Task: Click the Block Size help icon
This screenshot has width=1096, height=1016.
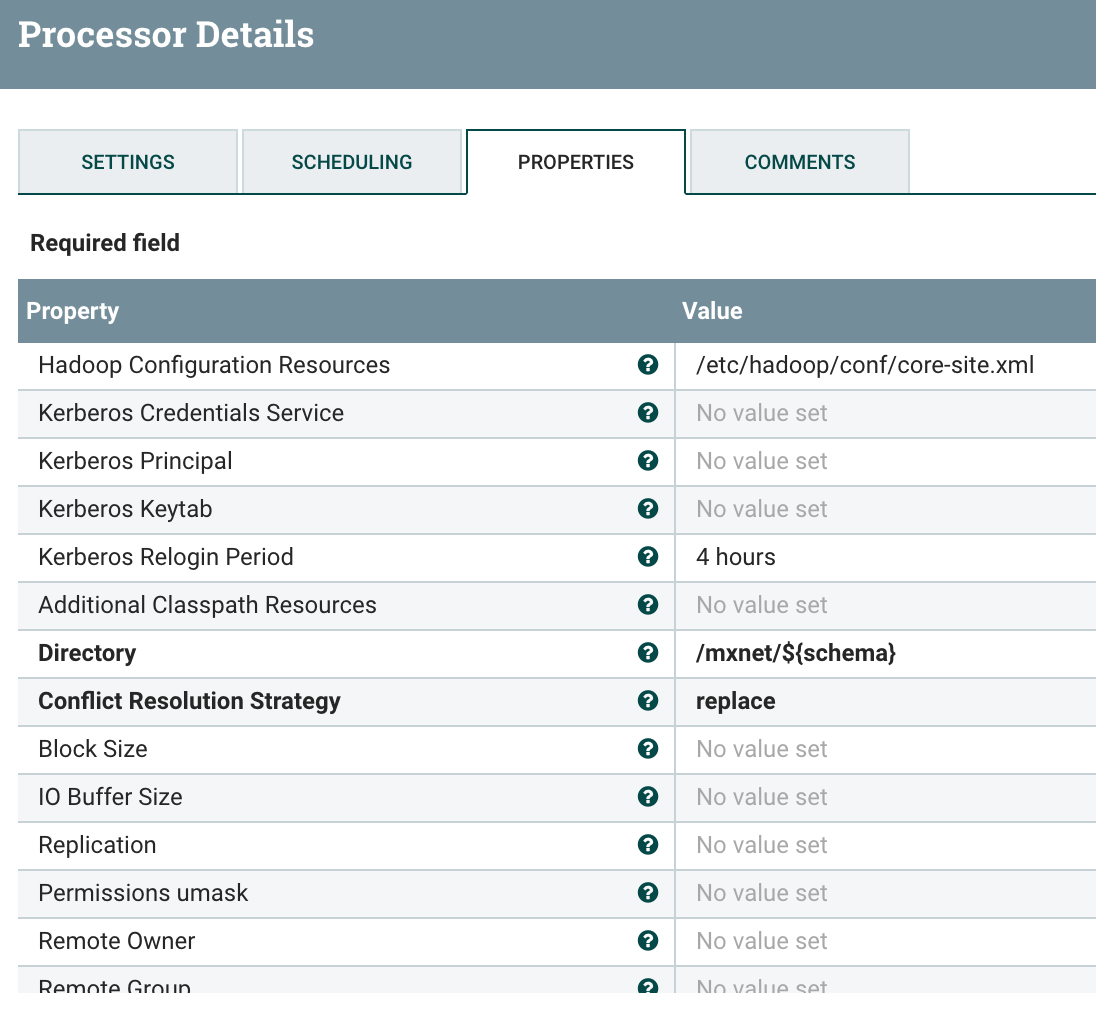Action: tap(648, 749)
